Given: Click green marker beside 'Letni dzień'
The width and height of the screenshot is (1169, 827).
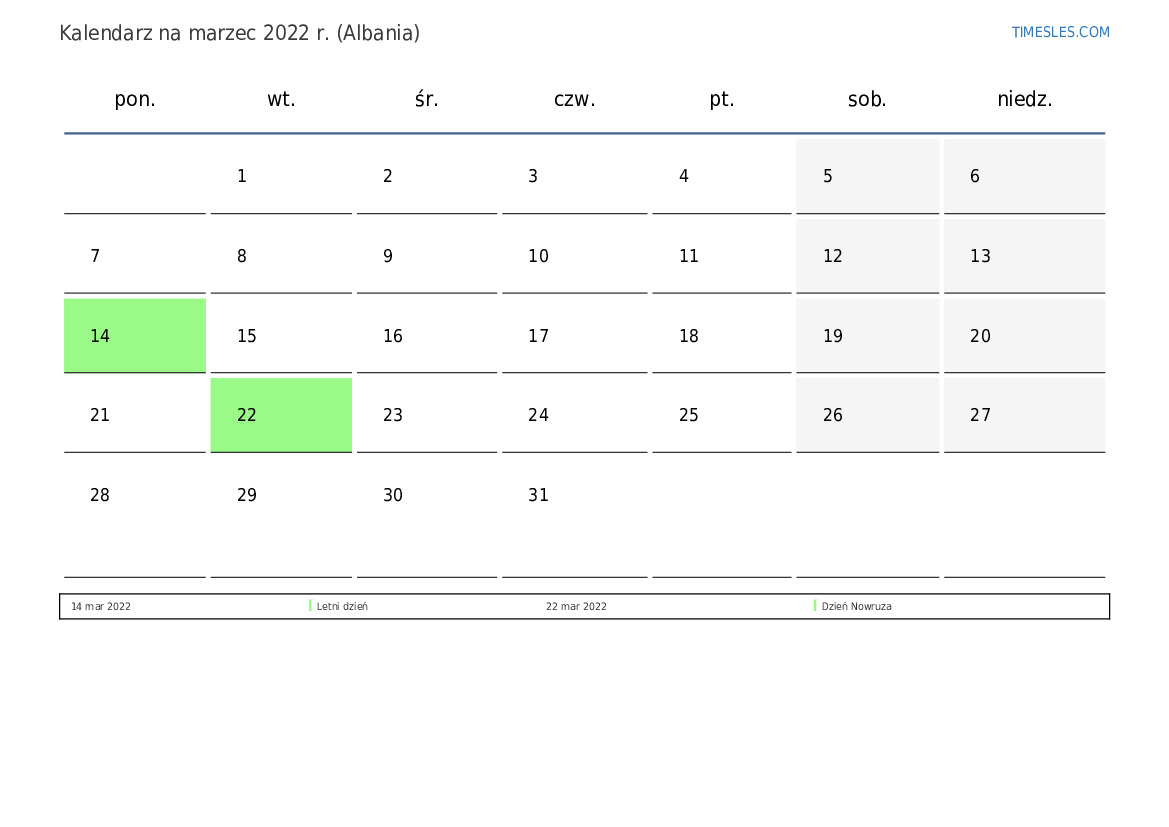Looking at the screenshot, I should tap(310, 606).
